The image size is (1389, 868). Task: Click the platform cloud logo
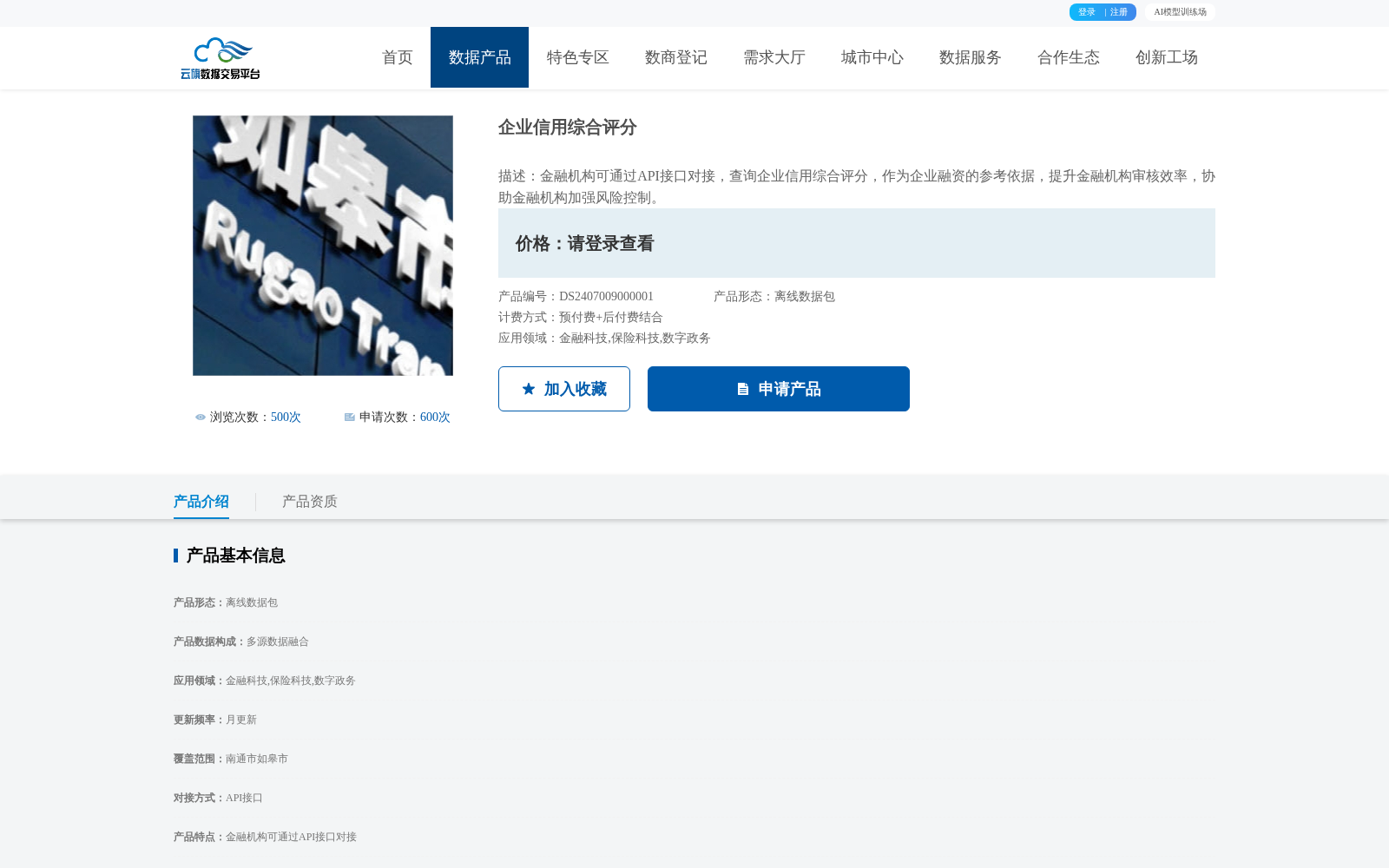coord(221,58)
